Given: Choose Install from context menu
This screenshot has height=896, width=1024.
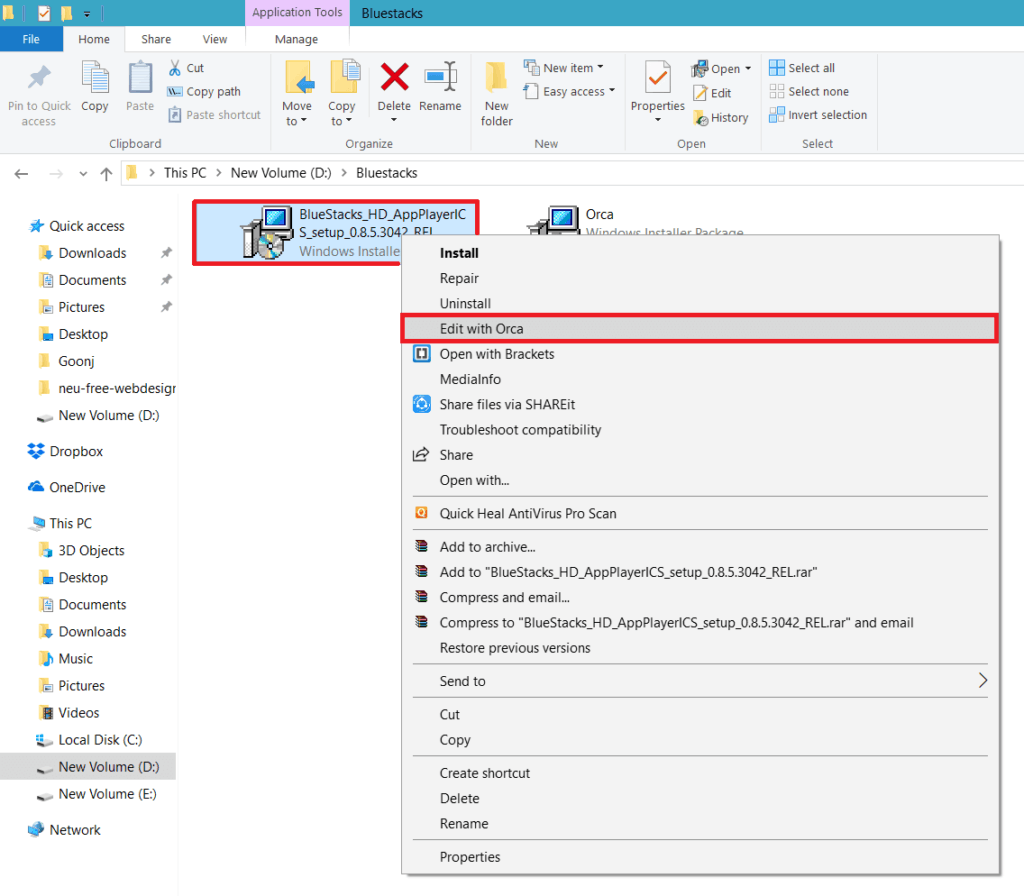Looking at the screenshot, I should 699,253.
